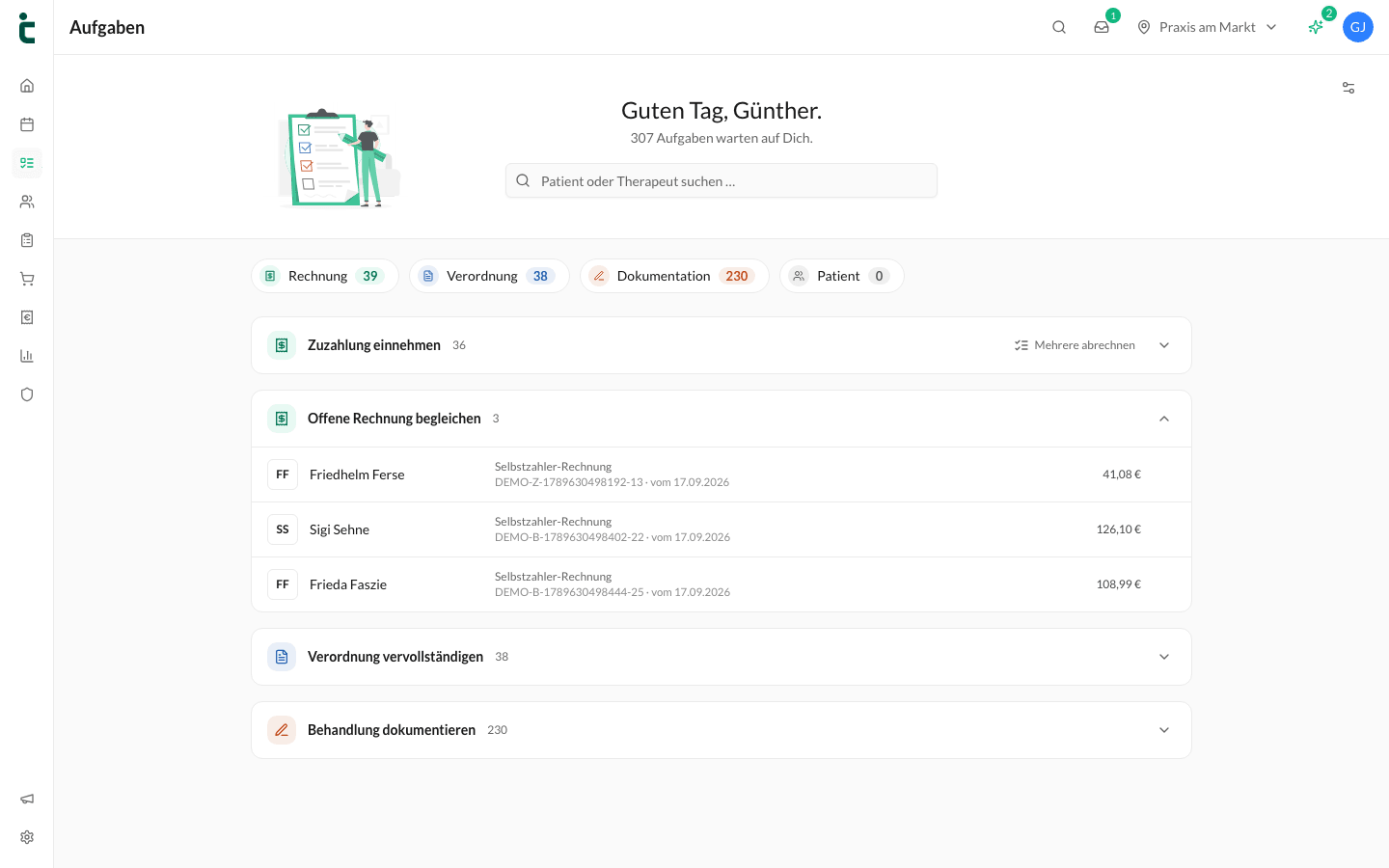
Task: Click the megaphone announcements icon
Action: pos(27,799)
